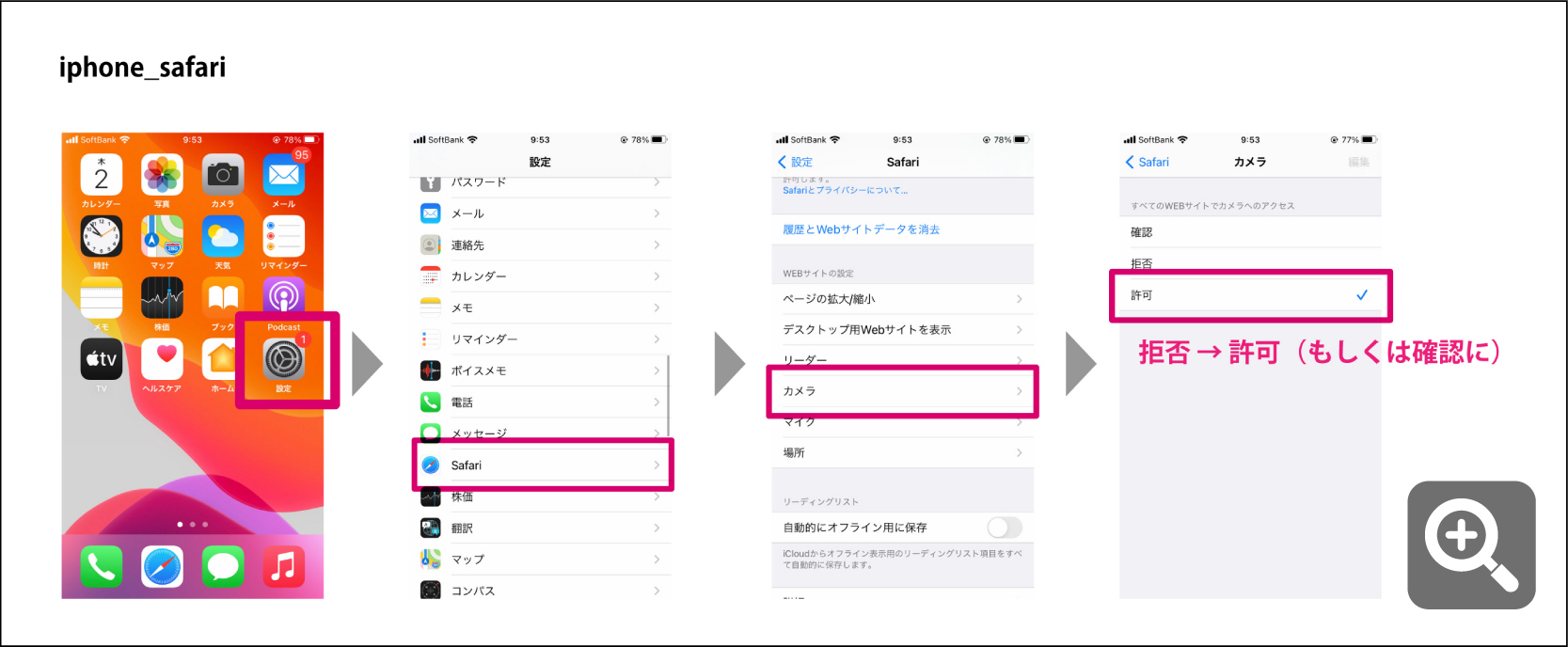Open the Phone app in the dock
1568x647 pixels.
point(101,567)
